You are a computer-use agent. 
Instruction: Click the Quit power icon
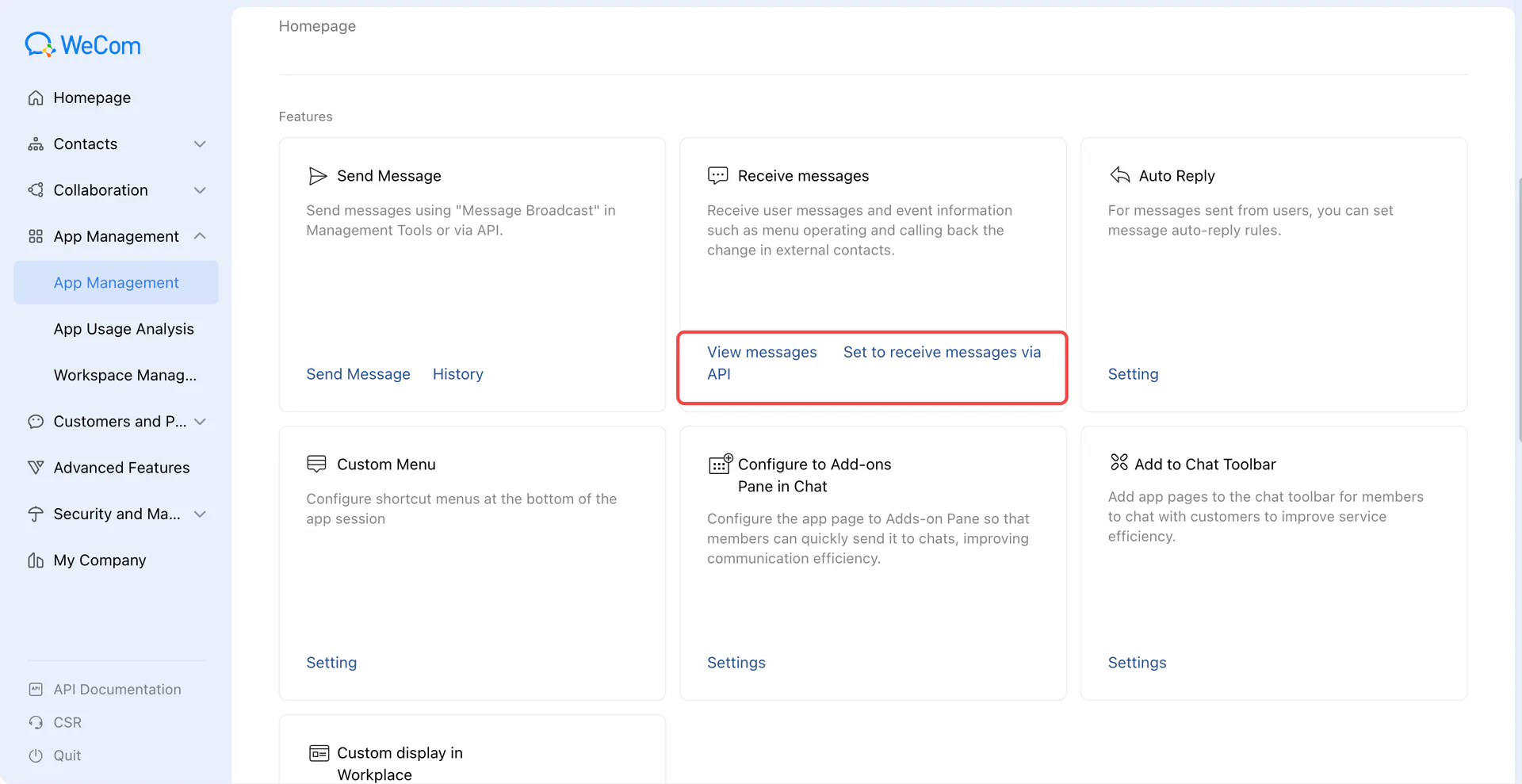click(36, 756)
